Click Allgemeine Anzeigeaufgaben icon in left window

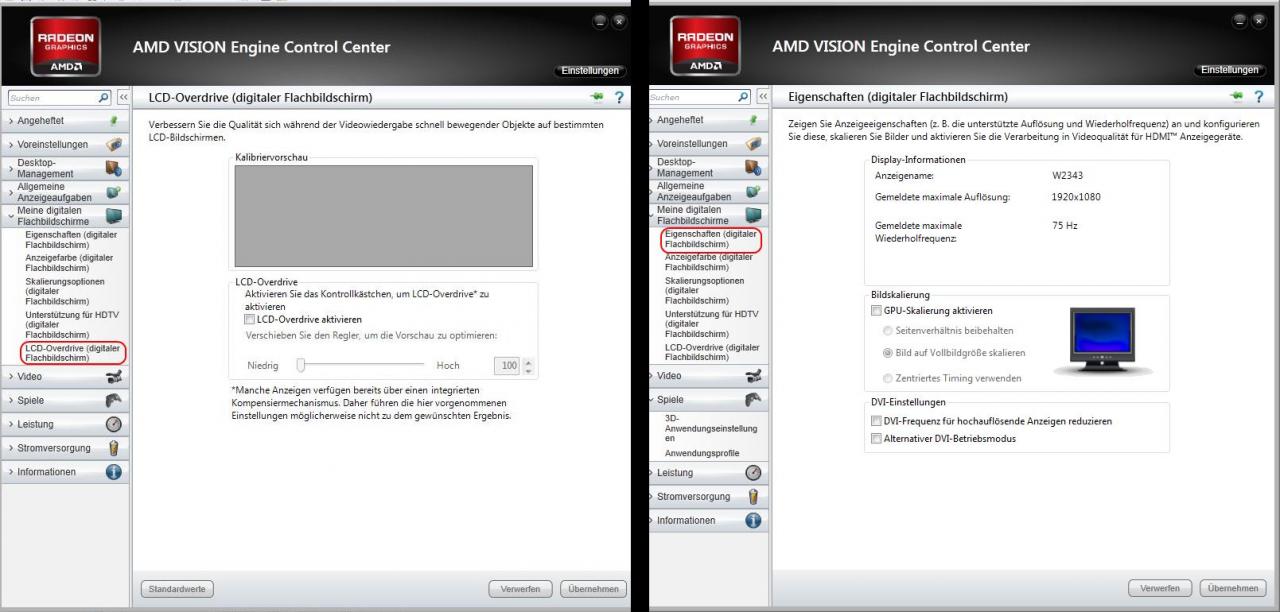coord(113,191)
